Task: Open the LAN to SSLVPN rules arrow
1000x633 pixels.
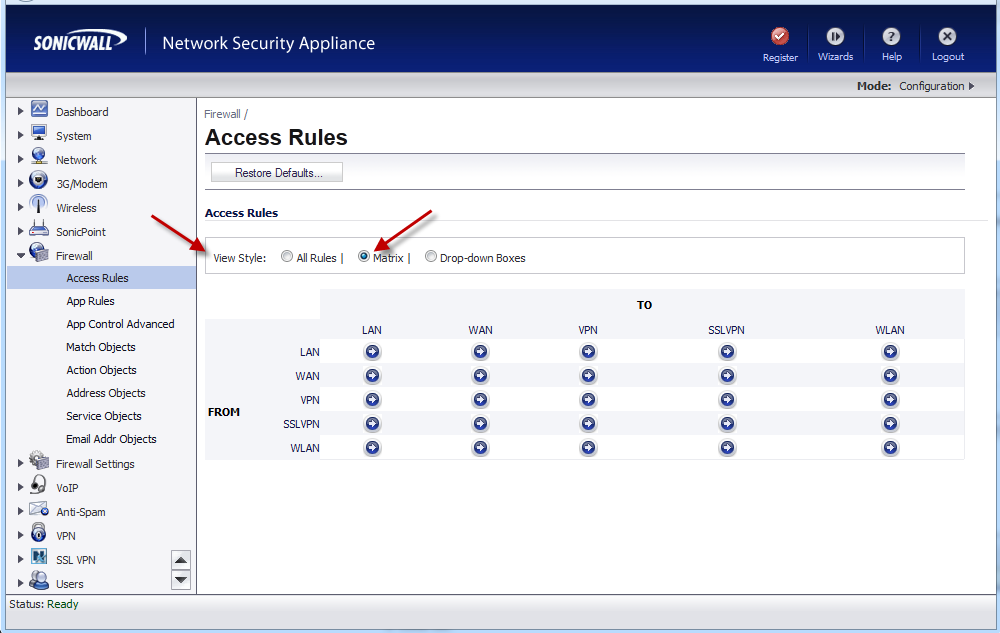Action: click(x=727, y=351)
